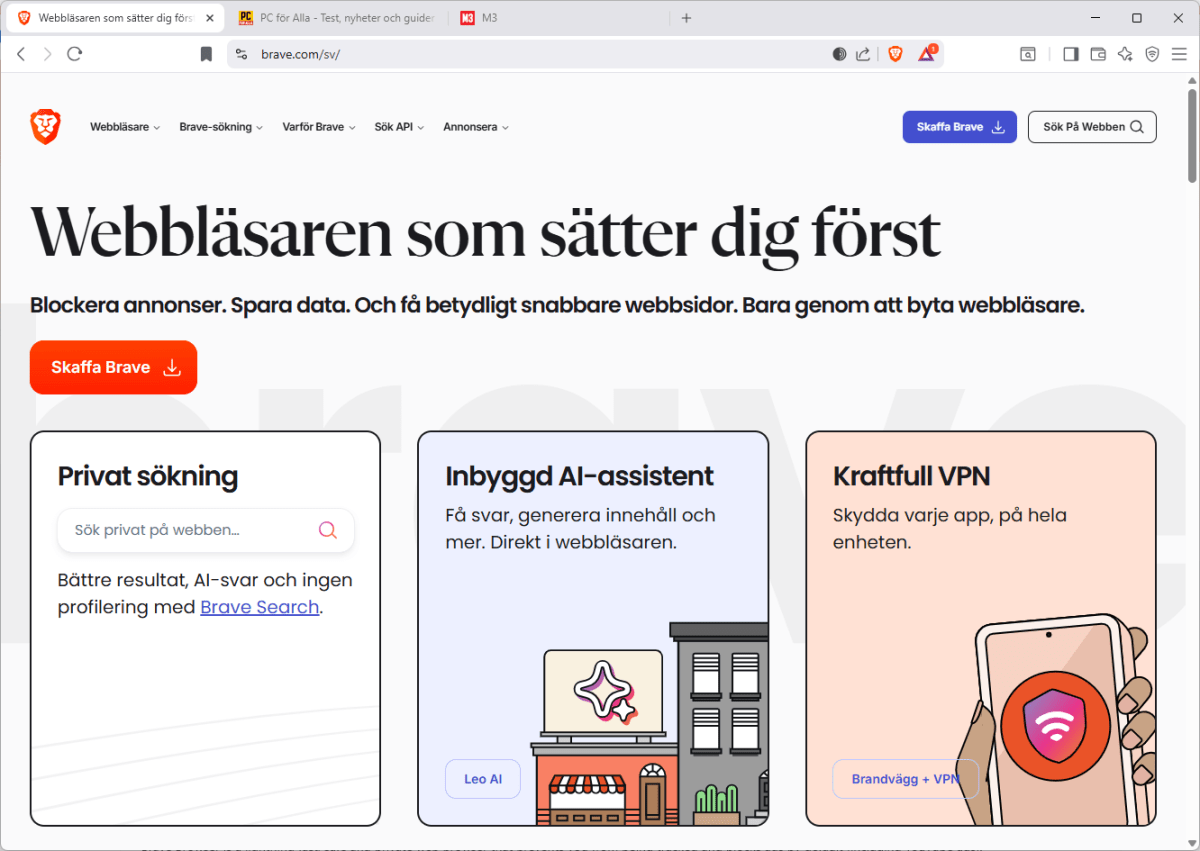This screenshot has width=1200, height=851.
Task: Launch Leo AI via the sparkle icon
Action: 1125,54
